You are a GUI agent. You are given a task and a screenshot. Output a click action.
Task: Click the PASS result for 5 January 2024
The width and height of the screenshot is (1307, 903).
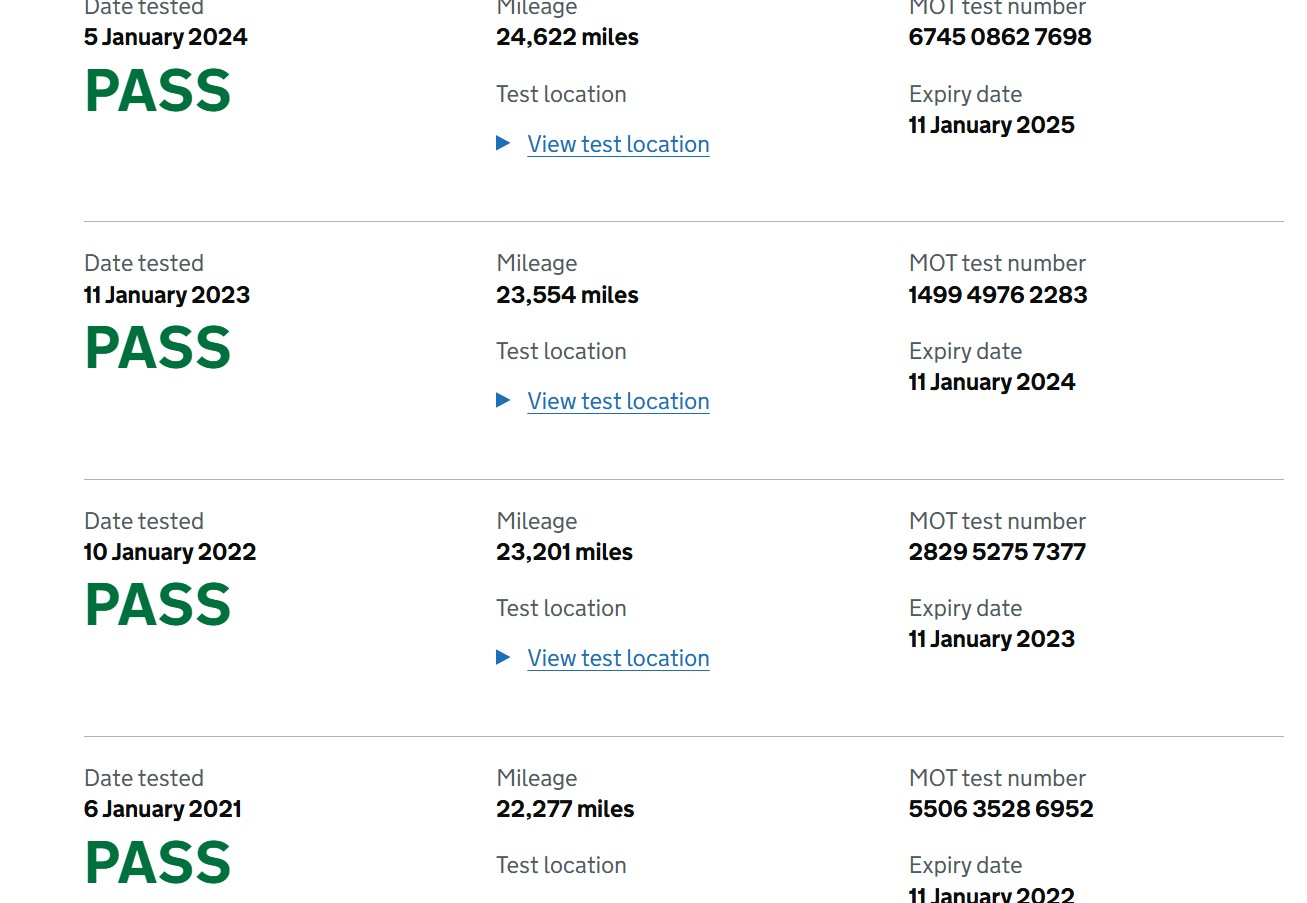158,91
